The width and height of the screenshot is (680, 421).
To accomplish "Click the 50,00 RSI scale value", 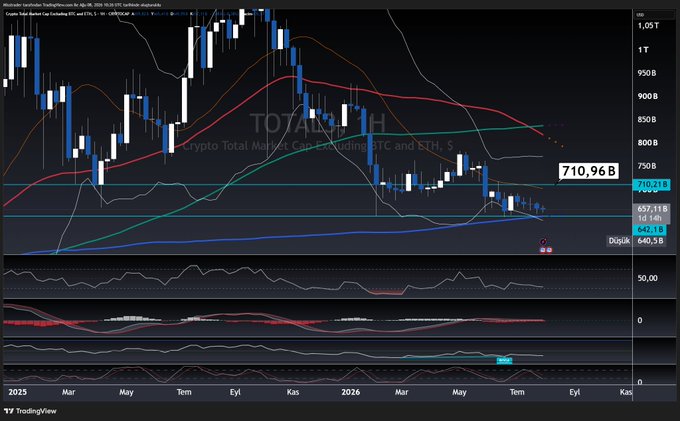I will [647, 278].
